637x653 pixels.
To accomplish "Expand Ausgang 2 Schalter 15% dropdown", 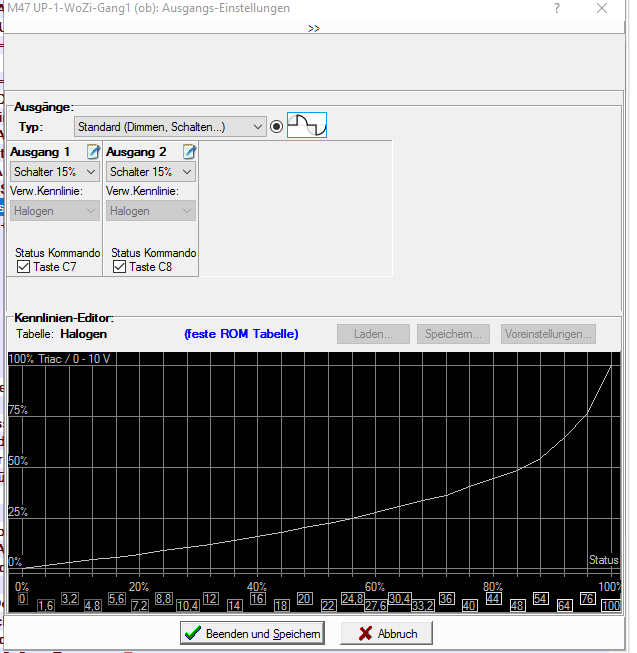I will 151,172.
